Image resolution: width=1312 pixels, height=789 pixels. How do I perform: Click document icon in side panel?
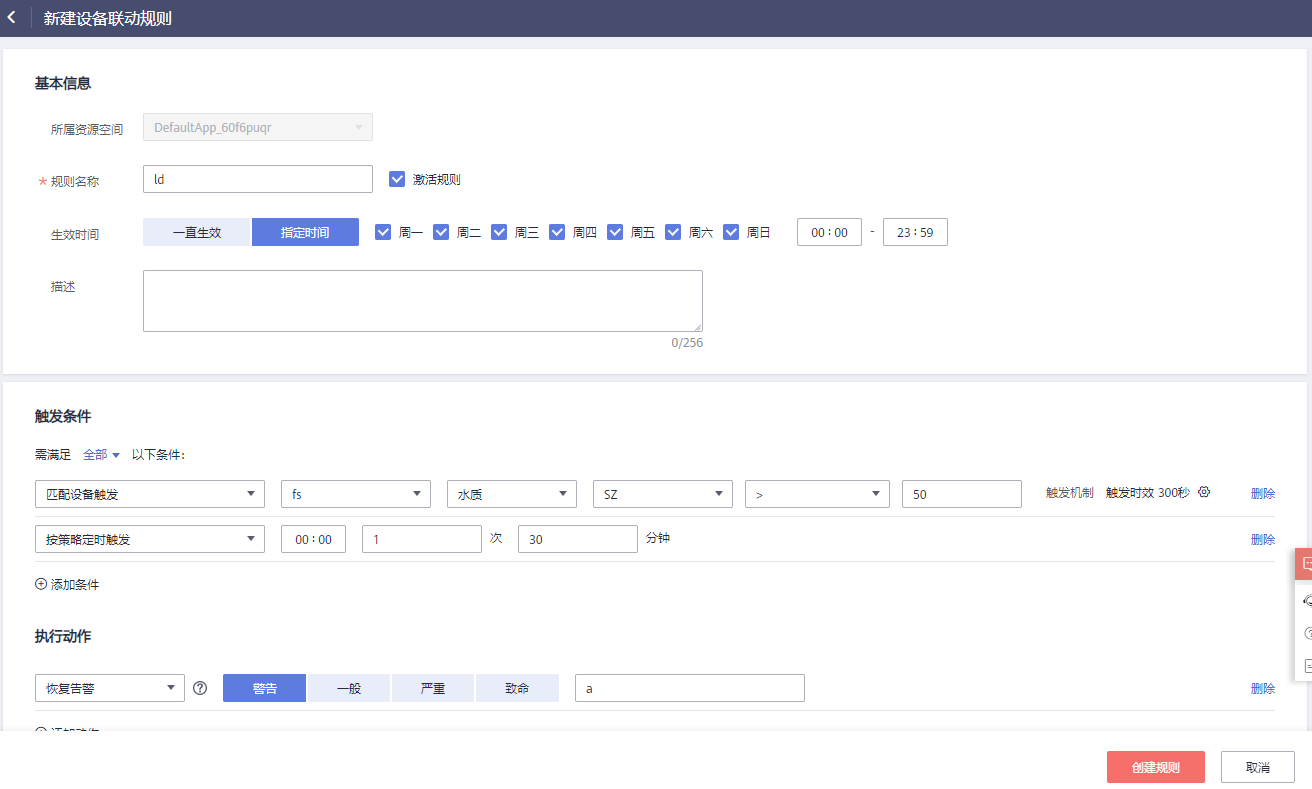[x=1306, y=665]
